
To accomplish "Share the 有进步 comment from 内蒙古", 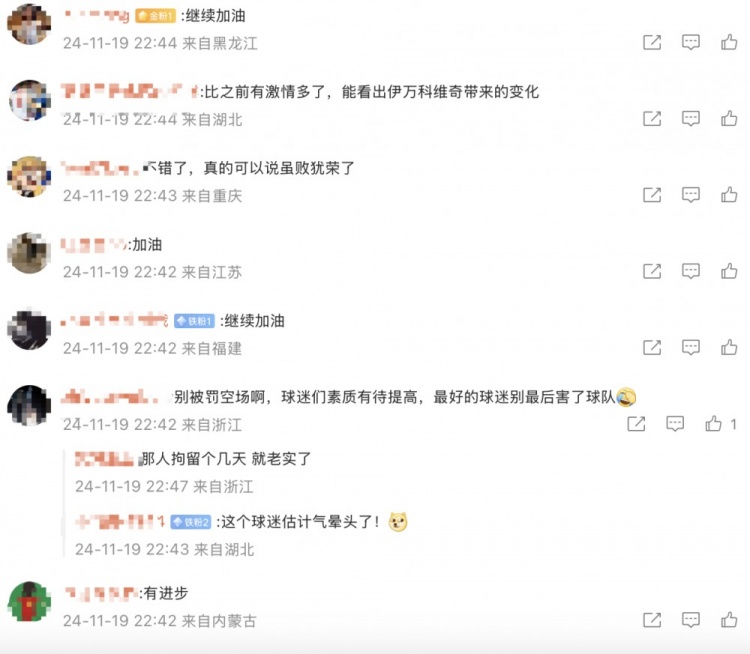I will [652, 620].
